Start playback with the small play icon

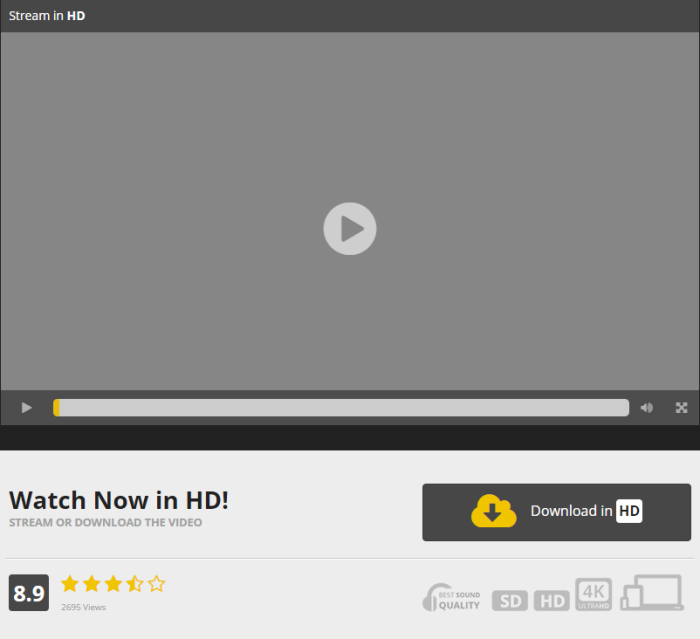point(27,408)
